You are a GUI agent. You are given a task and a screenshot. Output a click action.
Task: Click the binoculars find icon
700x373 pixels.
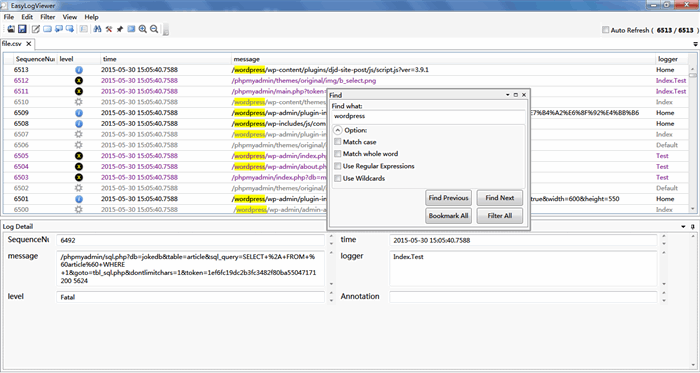97,29
